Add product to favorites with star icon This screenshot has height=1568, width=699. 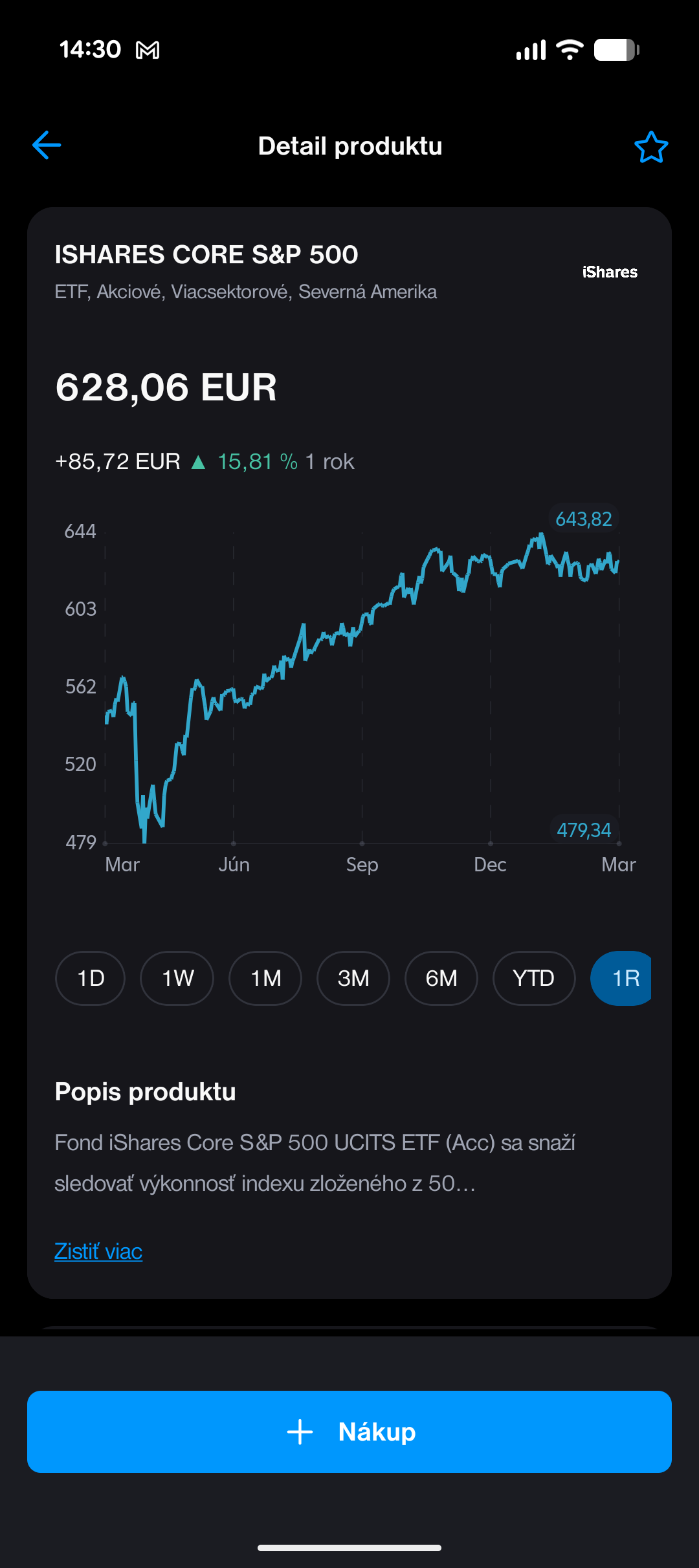click(x=650, y=147)
